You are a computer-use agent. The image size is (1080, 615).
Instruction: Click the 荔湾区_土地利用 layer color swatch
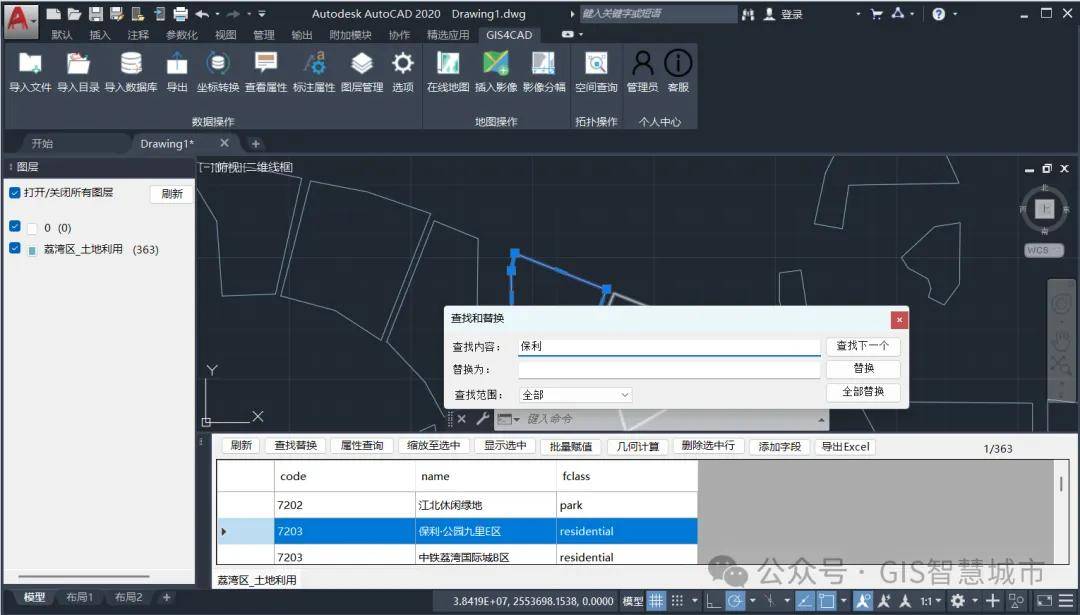coord(33,250)
